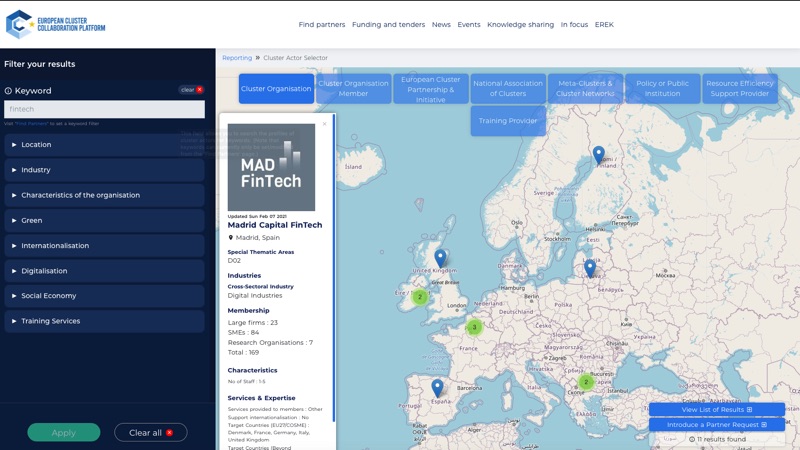Click the Keyword info icon
Screen dimensions: 800x450
(9, 91)
